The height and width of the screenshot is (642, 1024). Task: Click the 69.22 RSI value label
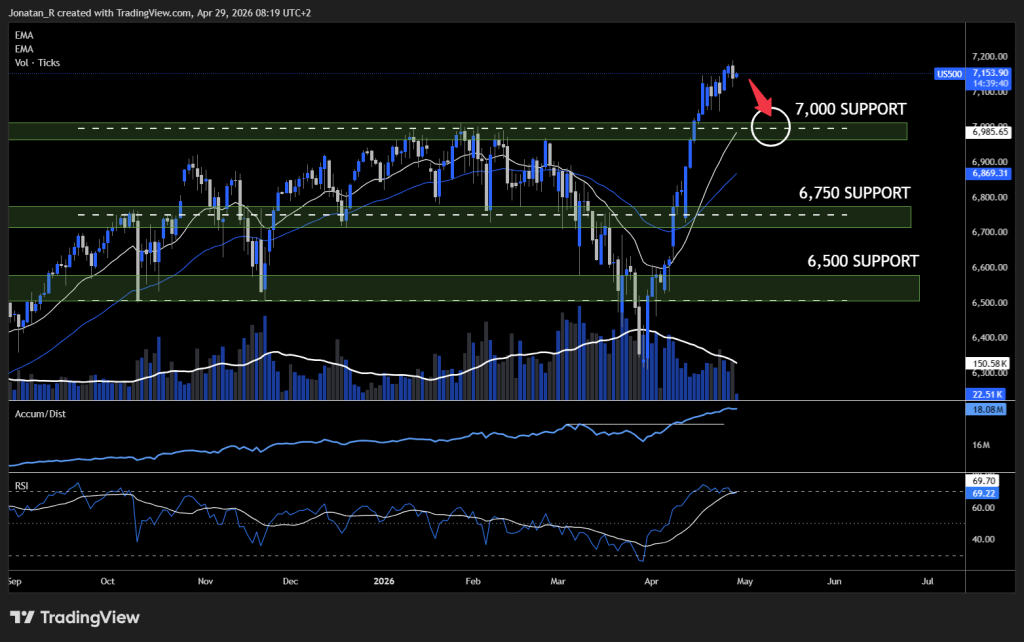pos(981,492)
